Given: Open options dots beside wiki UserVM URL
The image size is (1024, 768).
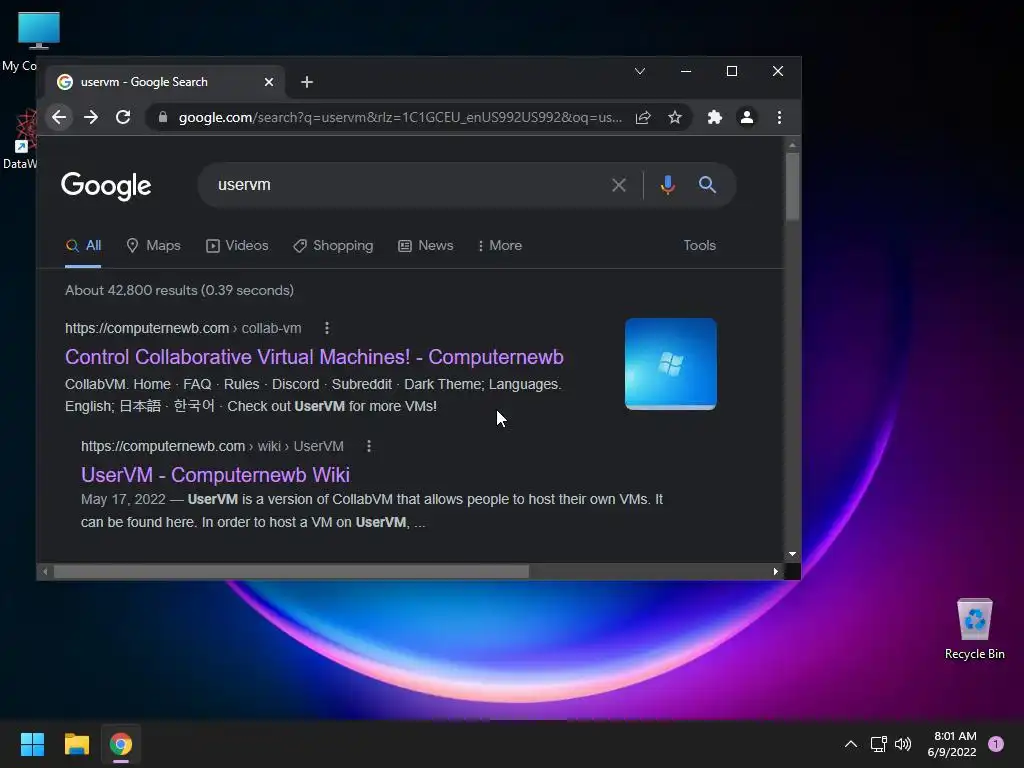Looking at the screenshot, I should (x=369, y=446).
